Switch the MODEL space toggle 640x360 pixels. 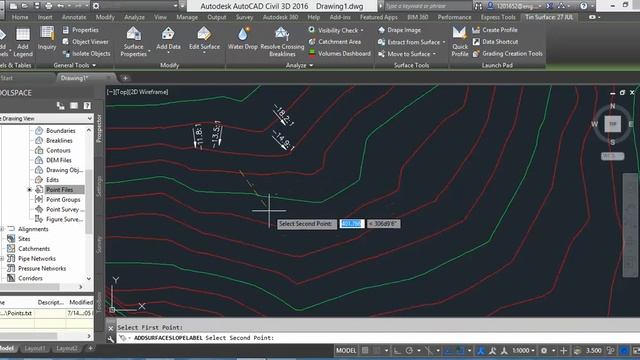[346, 351]
